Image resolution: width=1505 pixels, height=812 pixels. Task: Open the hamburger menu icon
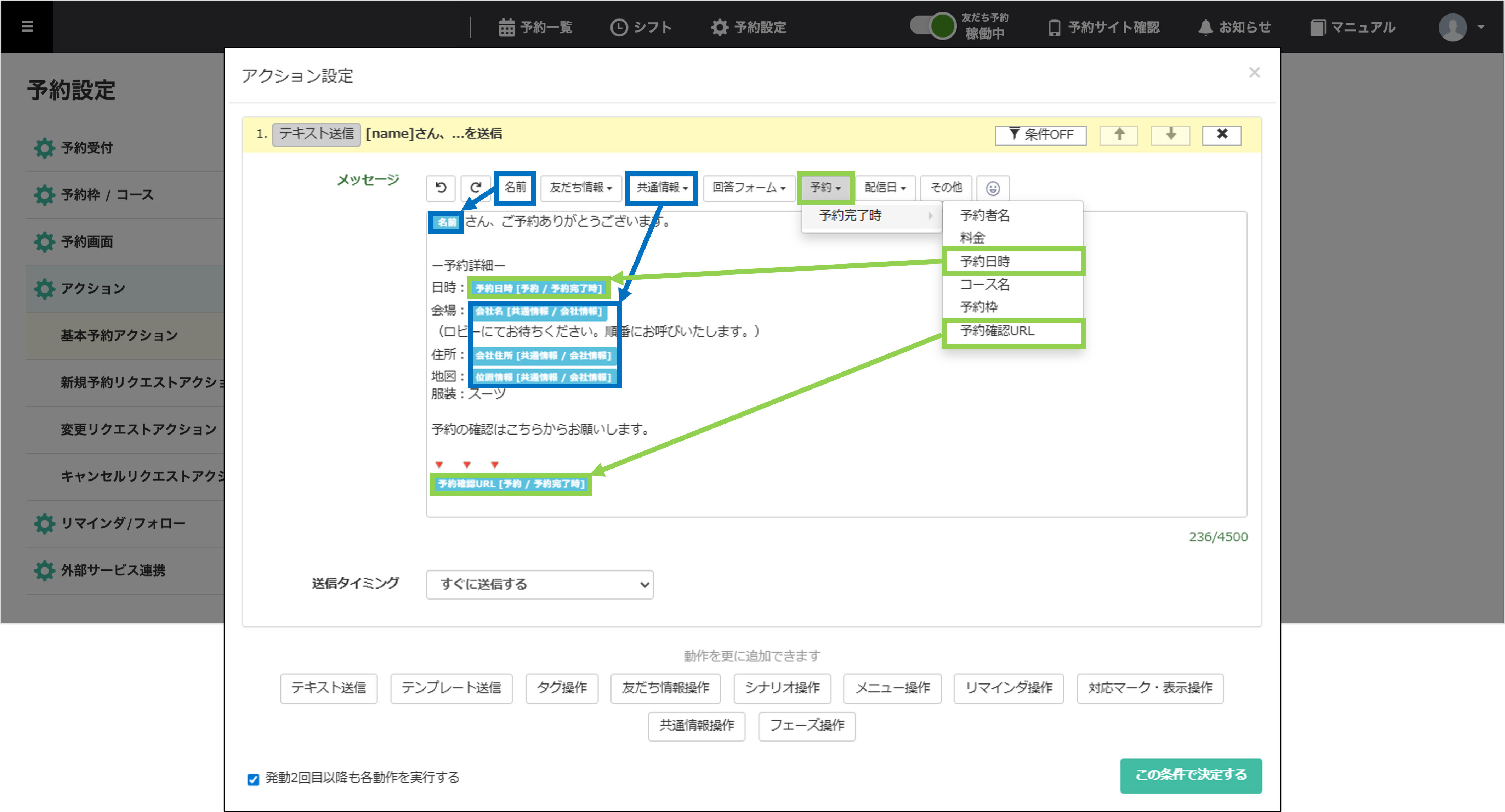tap(27, 27)
